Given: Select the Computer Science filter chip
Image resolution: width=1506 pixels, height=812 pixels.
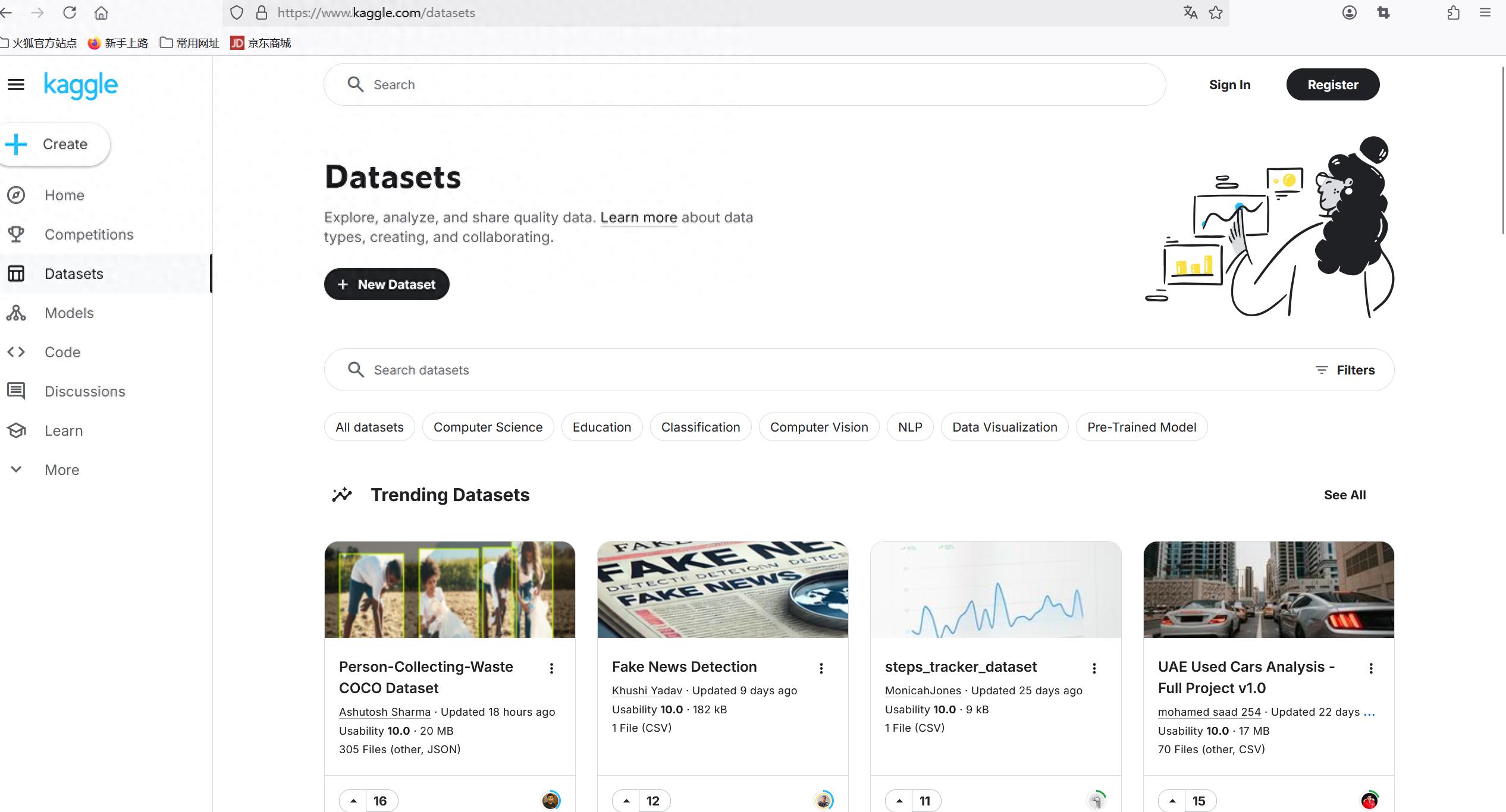Looking at the screenshot, I should (x=488, y=427).
